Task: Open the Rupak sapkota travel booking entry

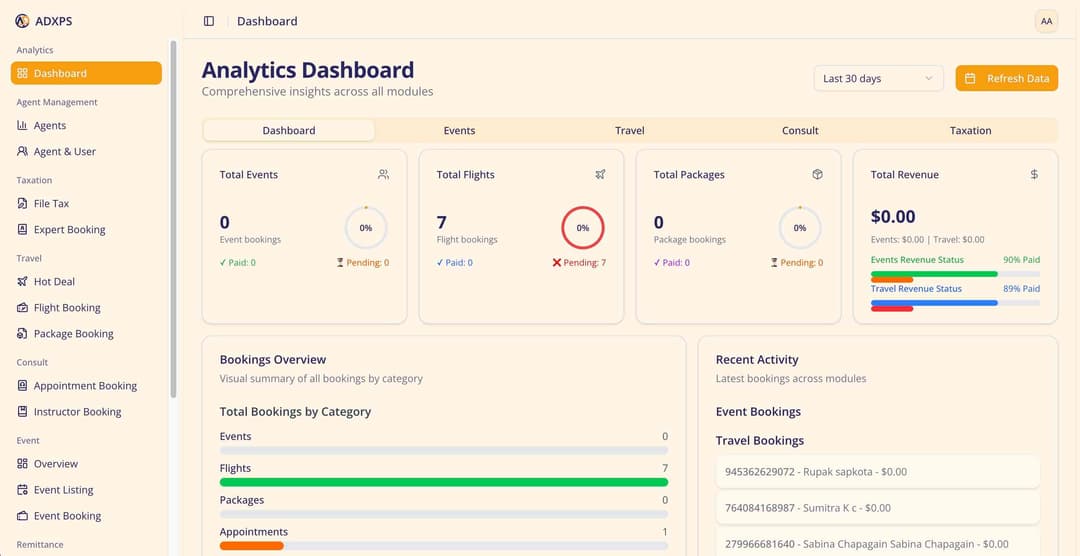Action: coord(877,472)
